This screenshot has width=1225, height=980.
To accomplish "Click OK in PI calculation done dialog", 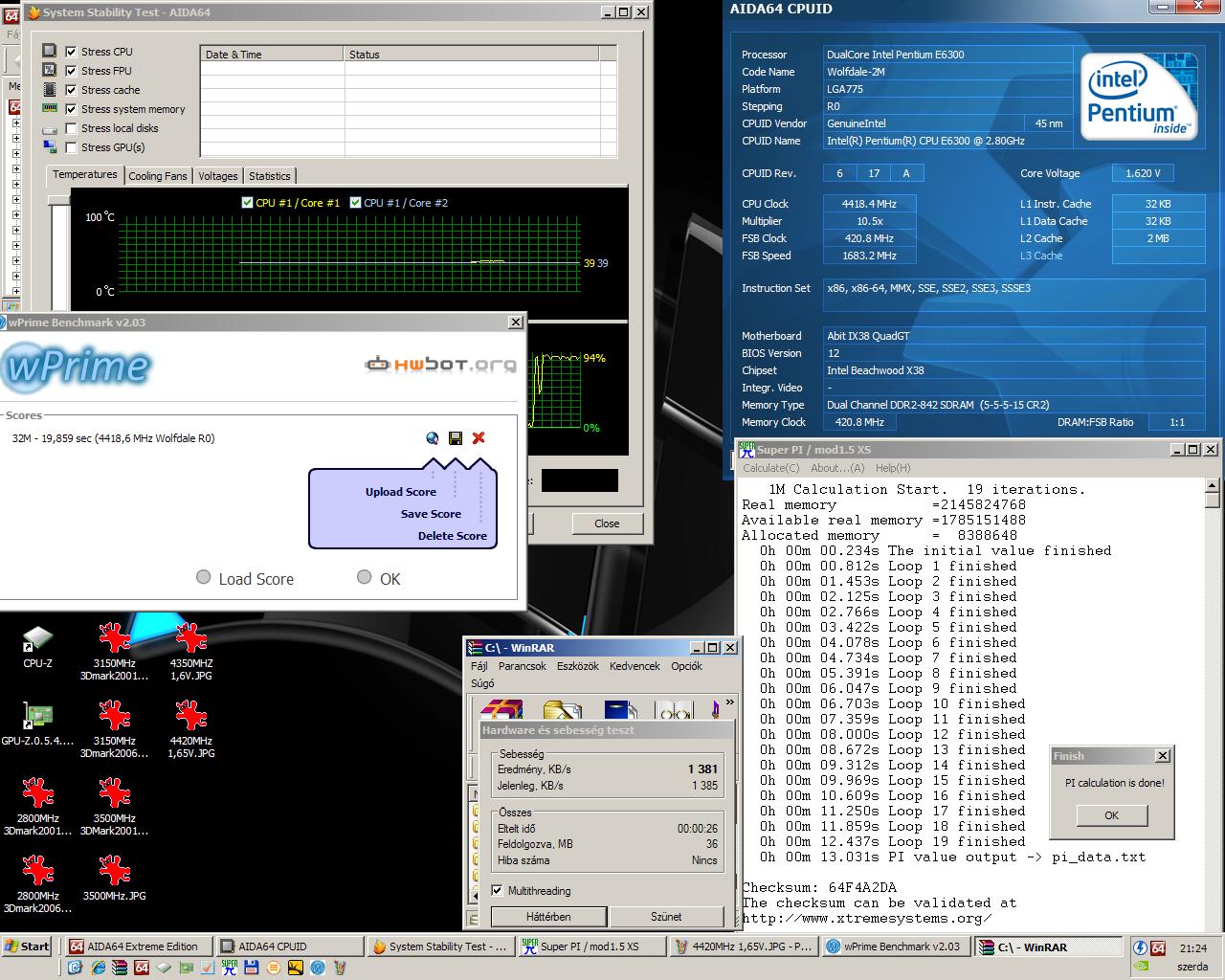I will [x=1111, y=815].
